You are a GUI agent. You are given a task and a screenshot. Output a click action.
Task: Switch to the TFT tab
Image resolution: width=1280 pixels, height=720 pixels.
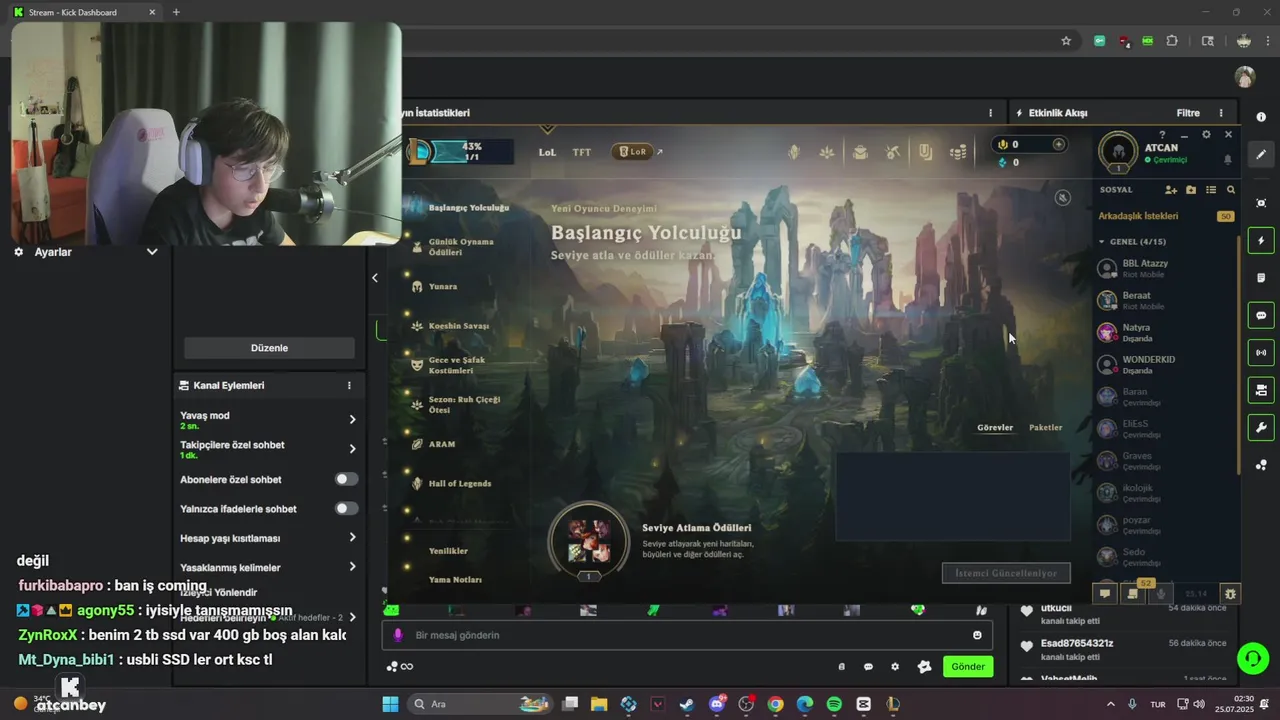click(x=581, y=152)
